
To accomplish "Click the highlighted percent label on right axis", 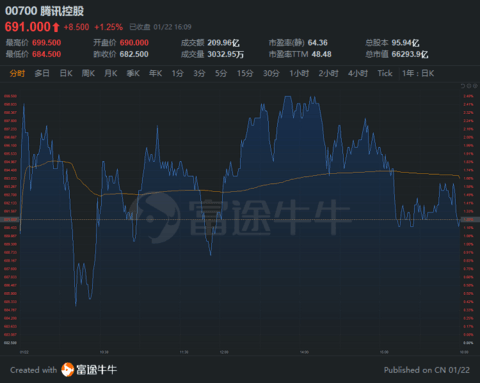I will tap(470, 220).
